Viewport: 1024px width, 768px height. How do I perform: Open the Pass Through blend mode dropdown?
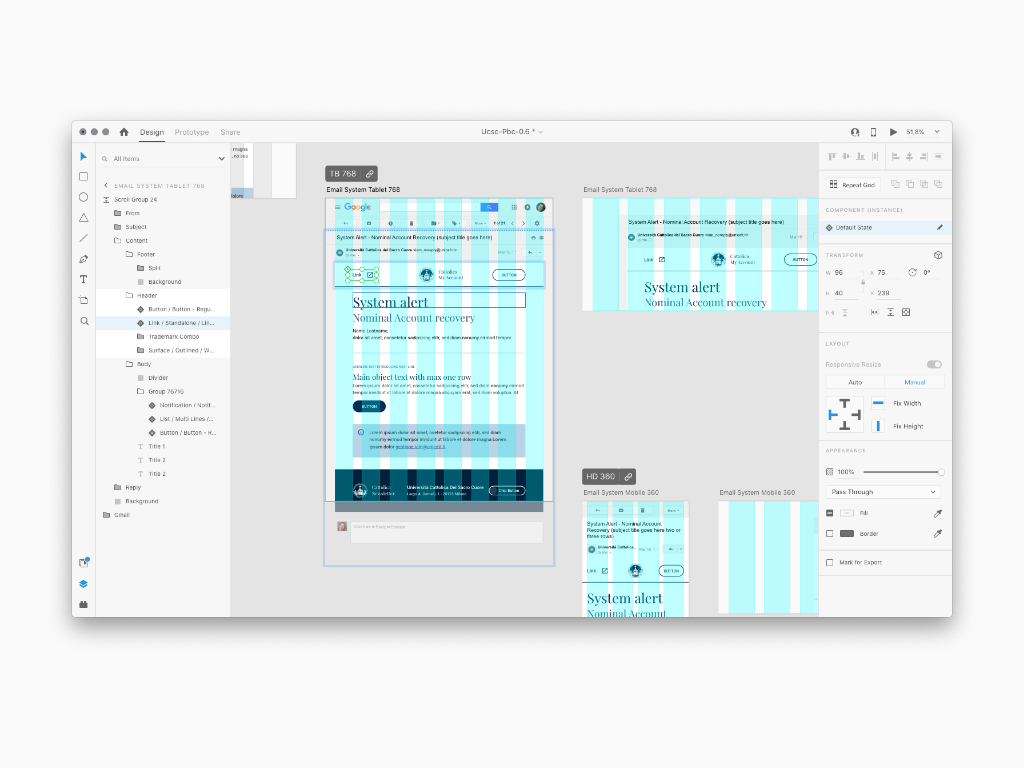tap(884, 492)
